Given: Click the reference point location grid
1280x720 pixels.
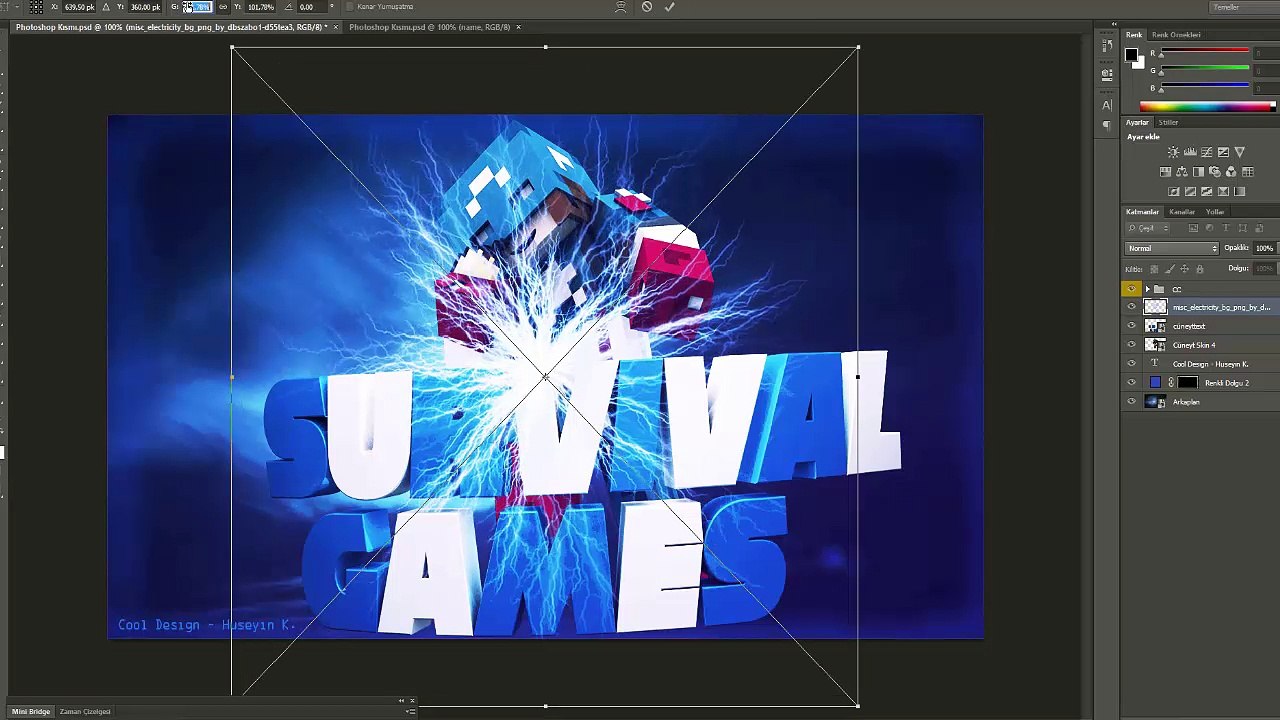Looking at the screenshot, I should (36, 7).
